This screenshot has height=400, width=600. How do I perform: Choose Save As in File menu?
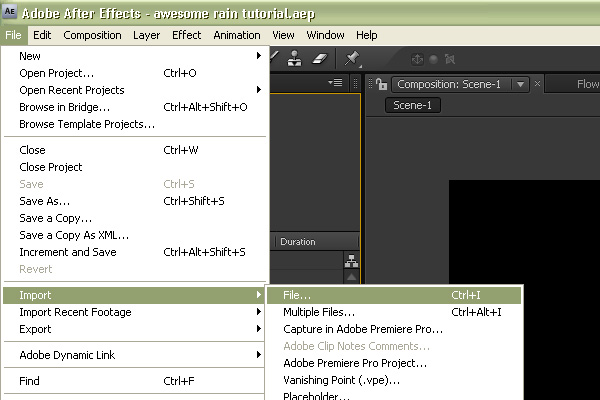[134, 201]
